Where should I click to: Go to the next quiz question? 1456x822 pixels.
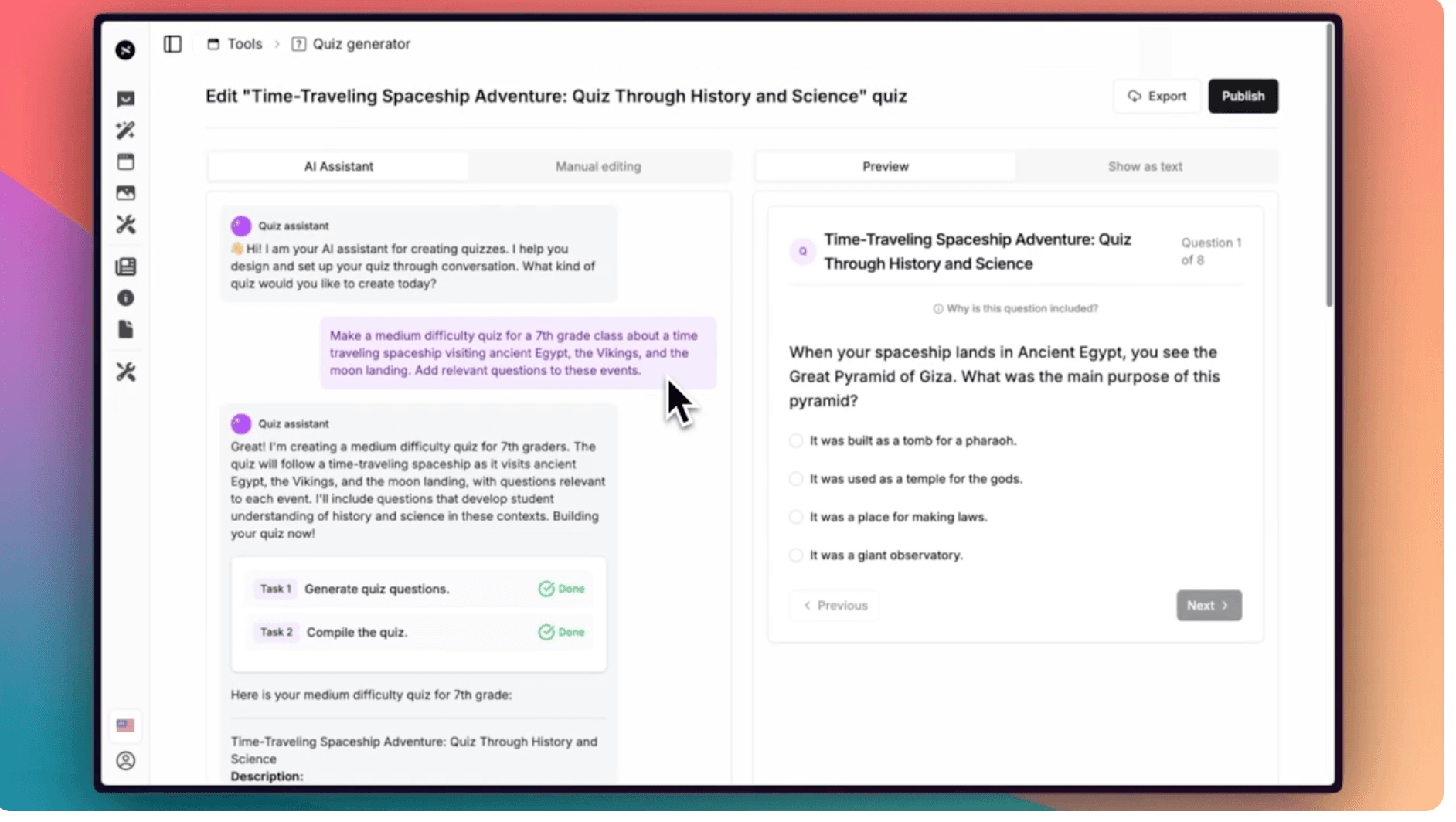point(1208,605)
